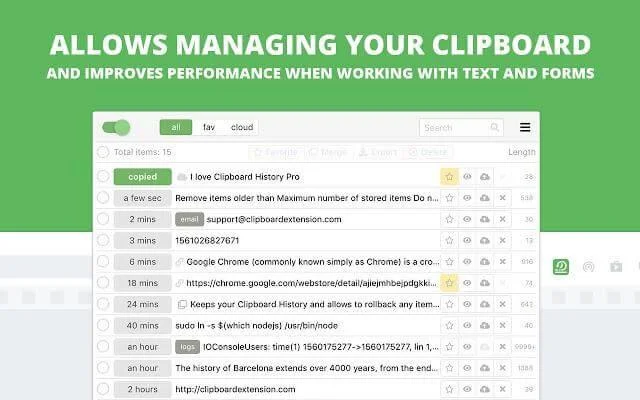Focus the Search input field
This screenshot has width=640, height=400.
[455, 128]
